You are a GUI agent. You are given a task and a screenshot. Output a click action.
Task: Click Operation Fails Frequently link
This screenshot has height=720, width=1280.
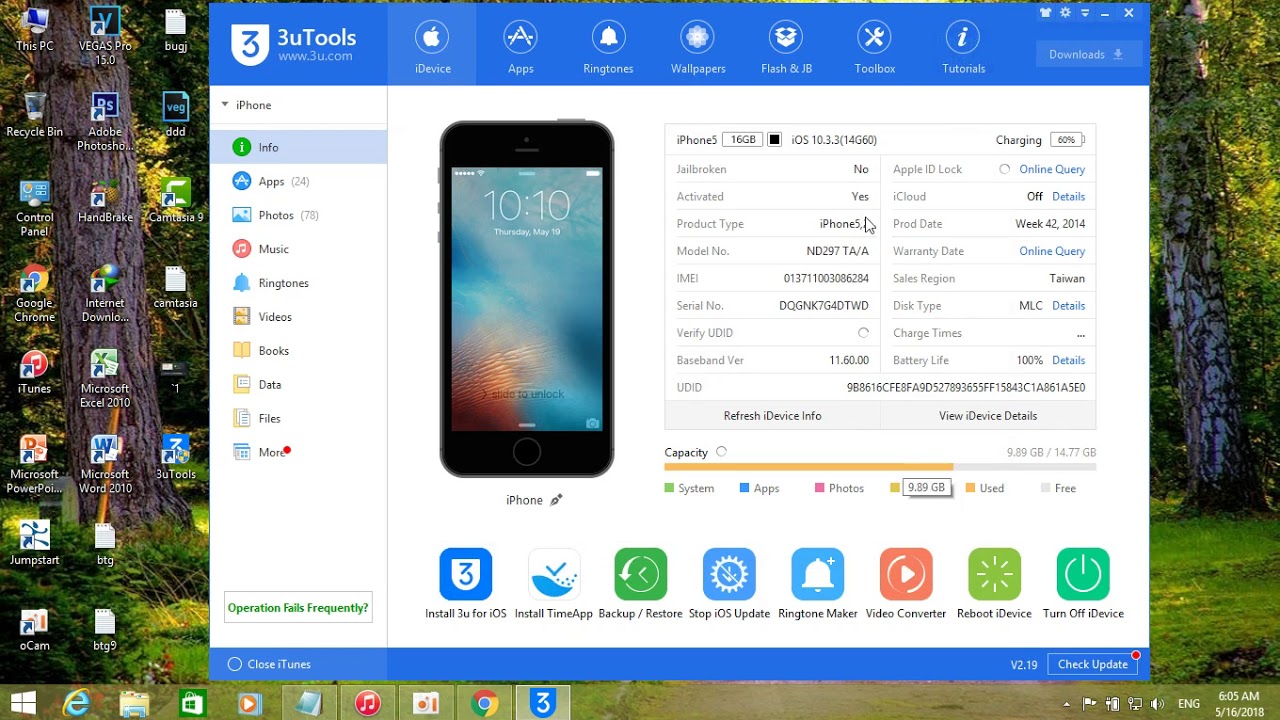tap(298, 607)
